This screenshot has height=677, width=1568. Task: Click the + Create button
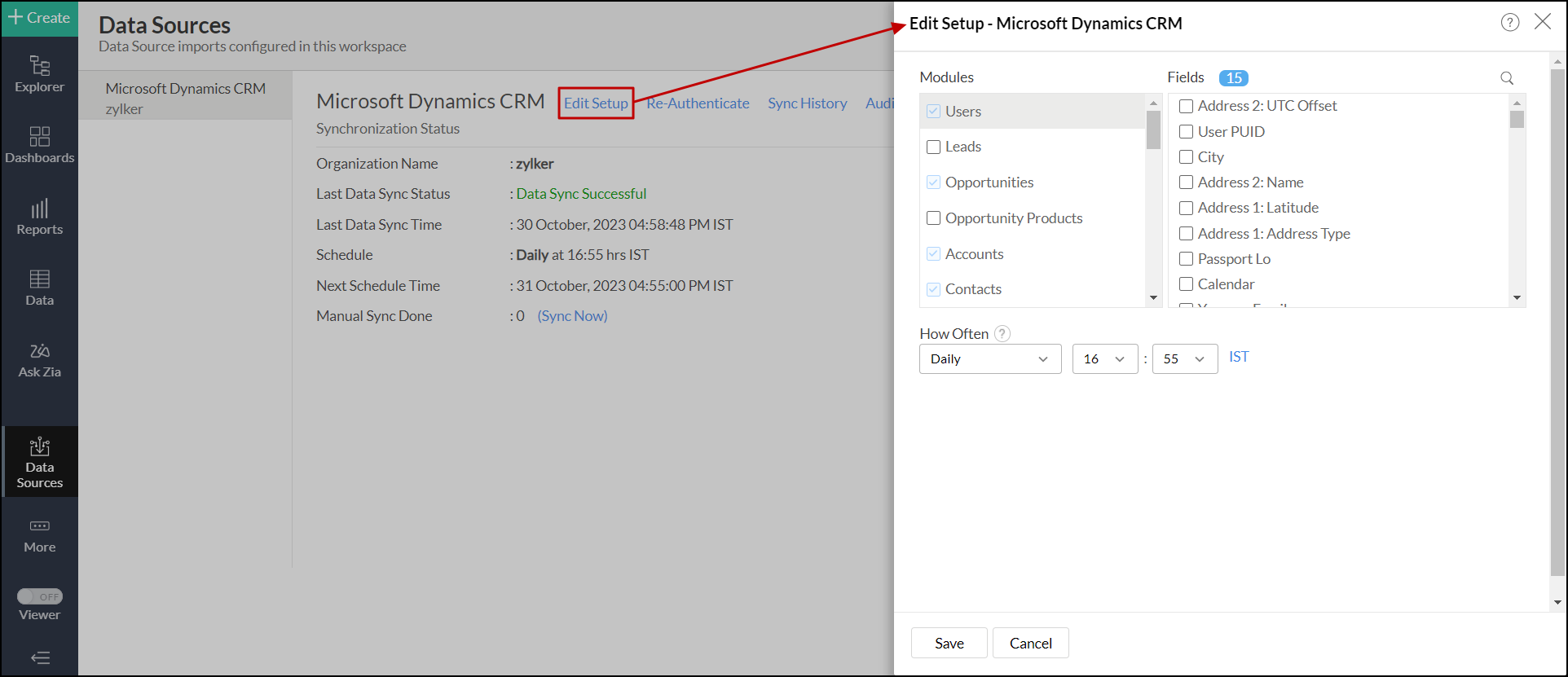pos(39,18)
